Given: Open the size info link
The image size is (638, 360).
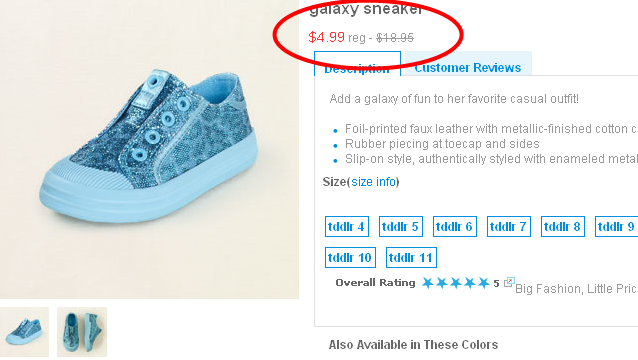Looking at the screenshot, I should click(374, 182).
